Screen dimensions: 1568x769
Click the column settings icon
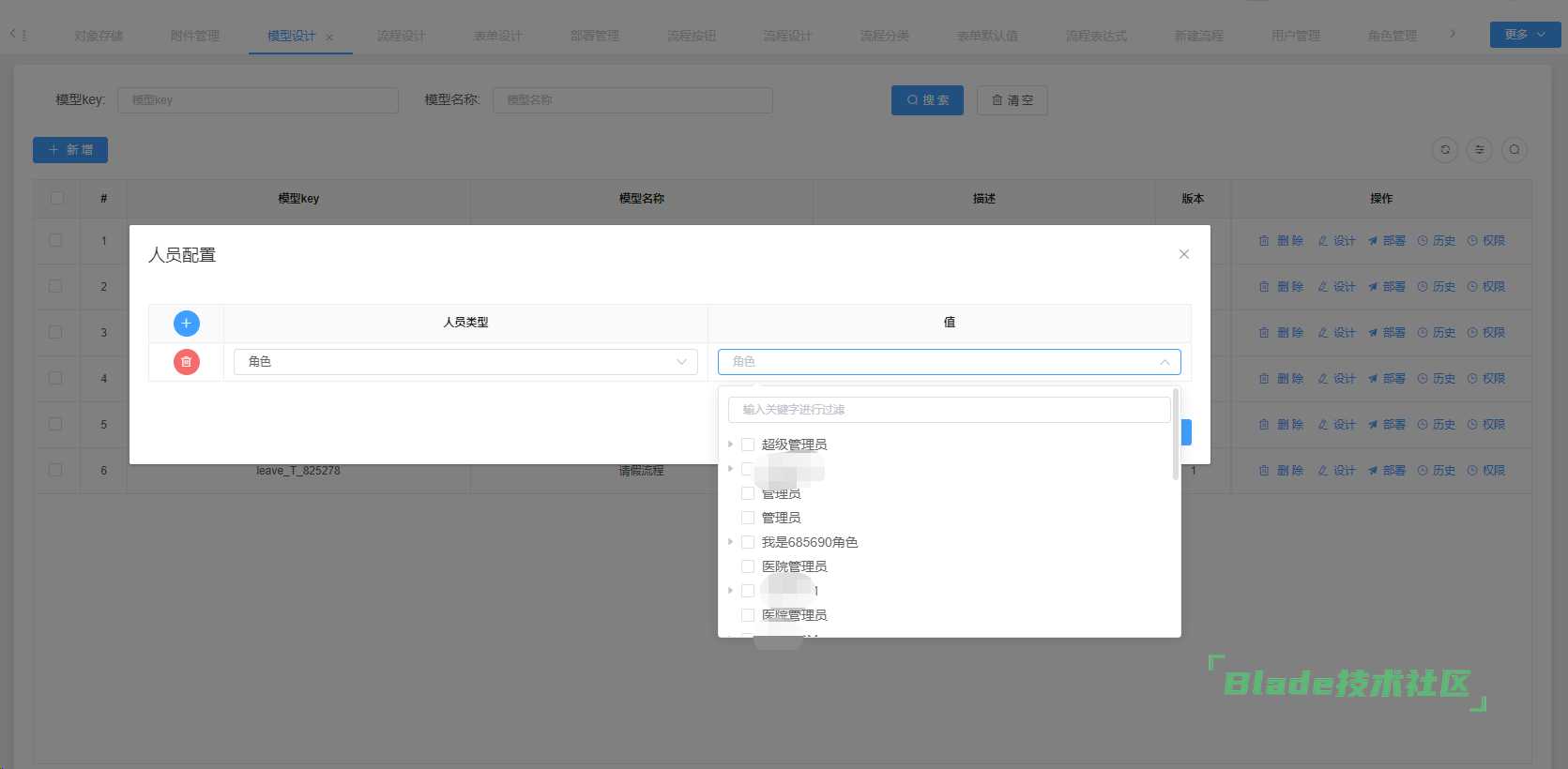[x=1480, y=150]
